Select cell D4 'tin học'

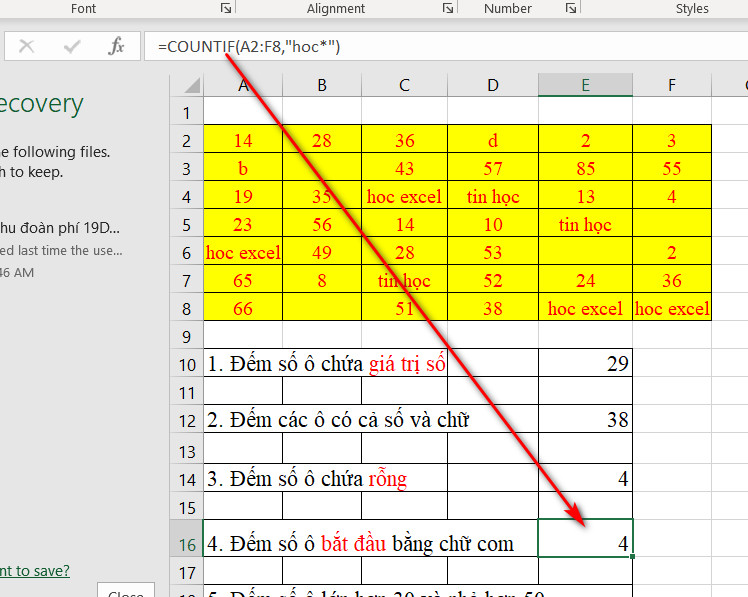[x=493, y=197]
